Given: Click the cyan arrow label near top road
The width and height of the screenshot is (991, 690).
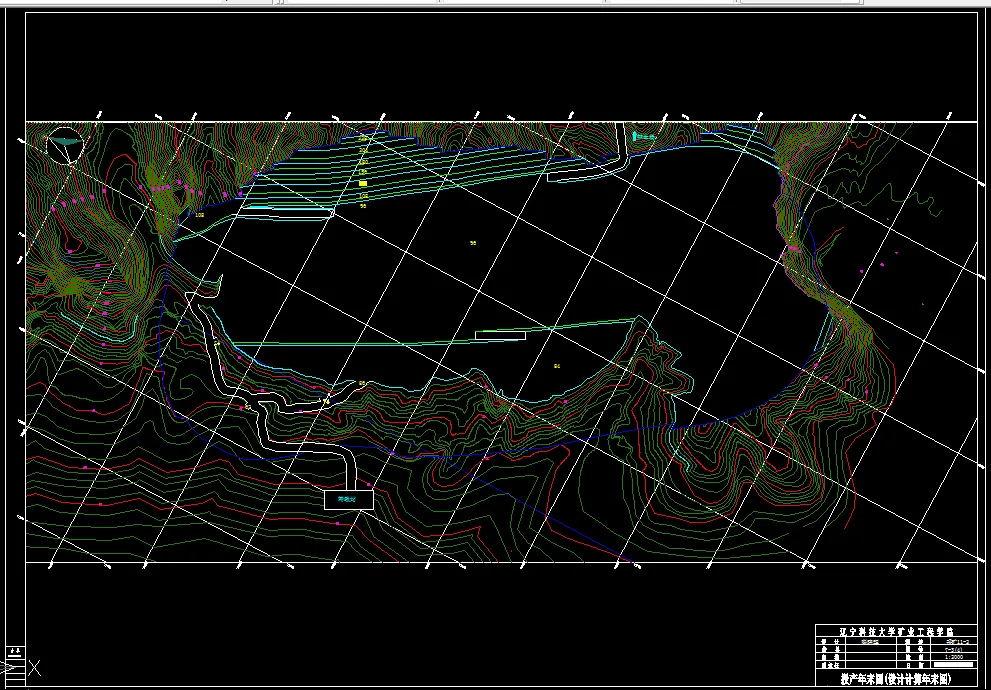Looking at the screenshot, I should coord(645,136).
